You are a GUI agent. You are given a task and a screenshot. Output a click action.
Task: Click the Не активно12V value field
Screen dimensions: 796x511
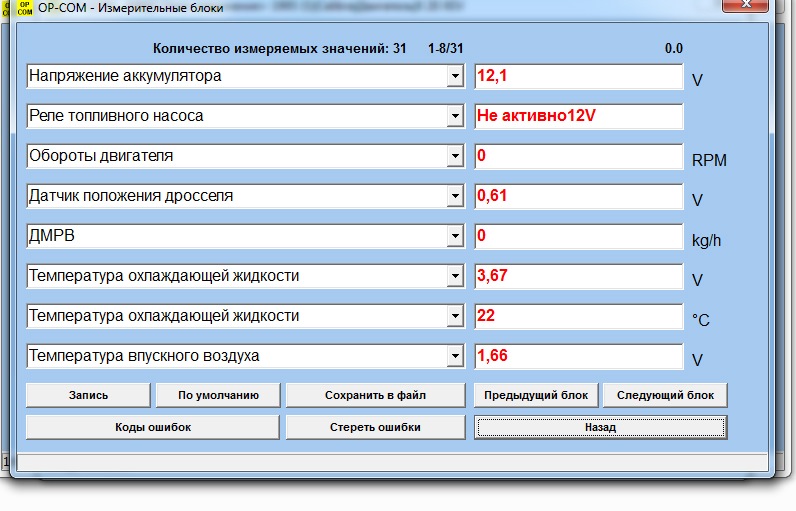(x=579, y=116)
